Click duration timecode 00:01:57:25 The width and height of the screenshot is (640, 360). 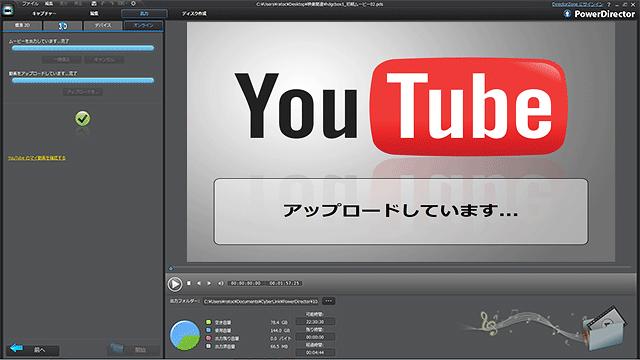[285, 283]
